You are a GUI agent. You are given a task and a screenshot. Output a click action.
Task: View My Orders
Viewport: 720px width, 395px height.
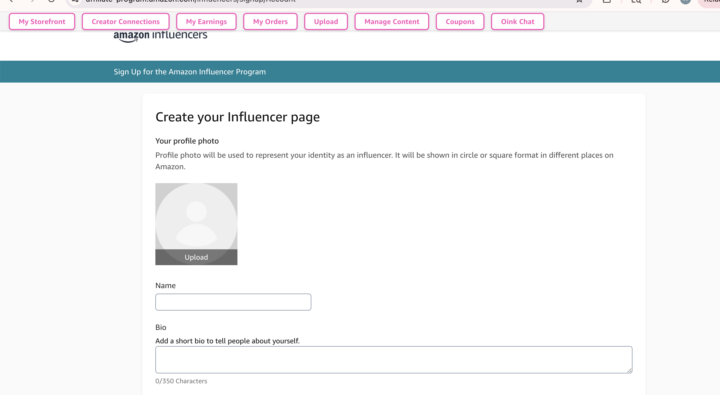click(x=270, y=22)
